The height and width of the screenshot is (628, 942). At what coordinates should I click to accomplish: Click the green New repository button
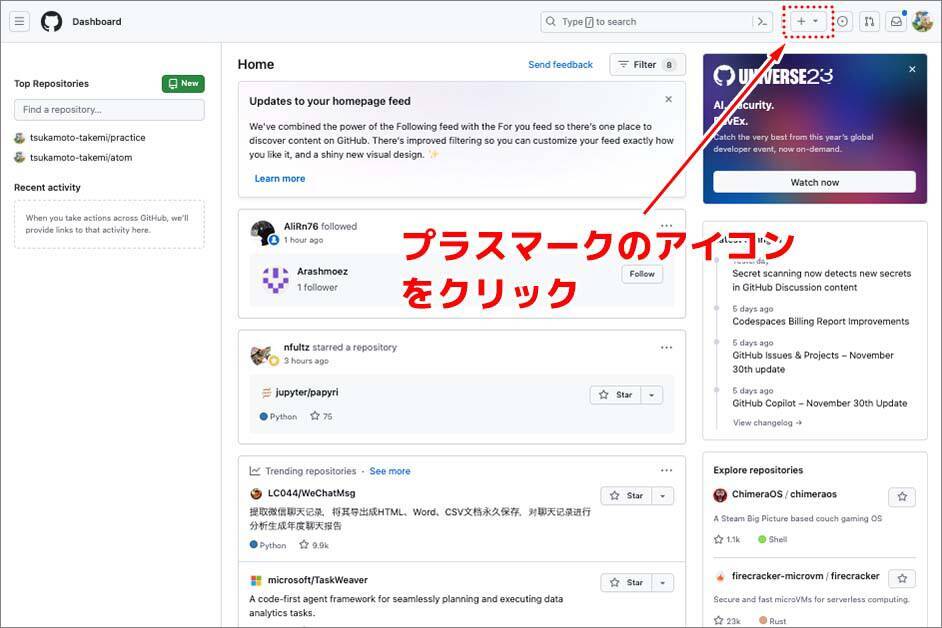[183, 84]
